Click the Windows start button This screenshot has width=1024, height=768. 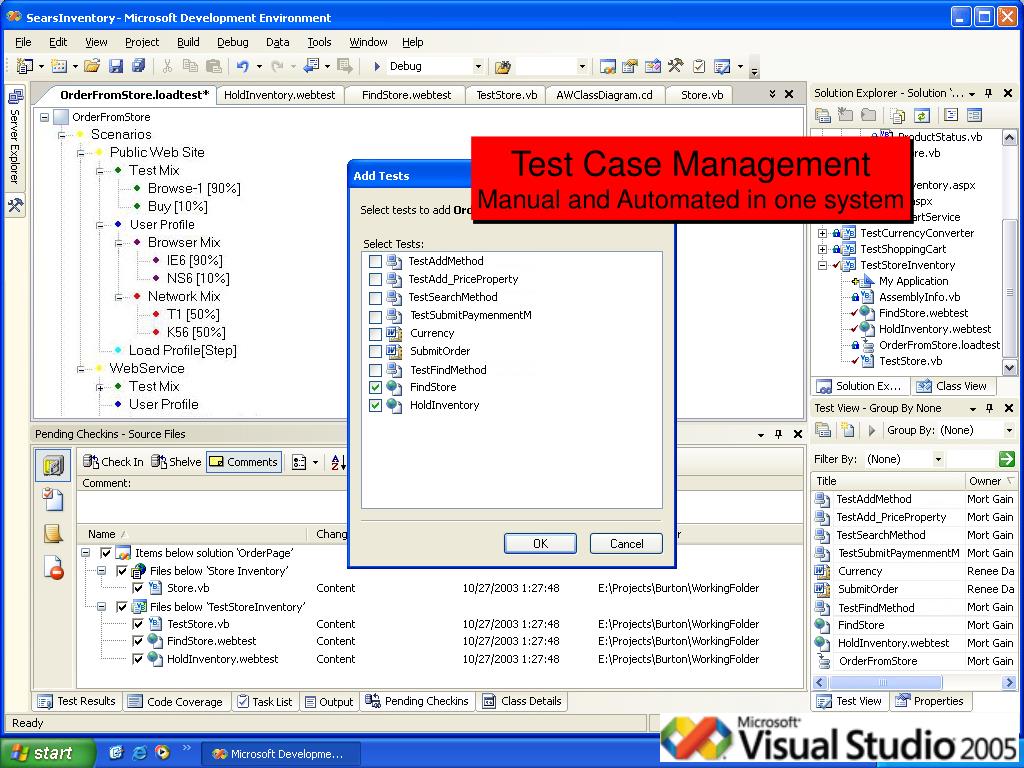(47, 753)
